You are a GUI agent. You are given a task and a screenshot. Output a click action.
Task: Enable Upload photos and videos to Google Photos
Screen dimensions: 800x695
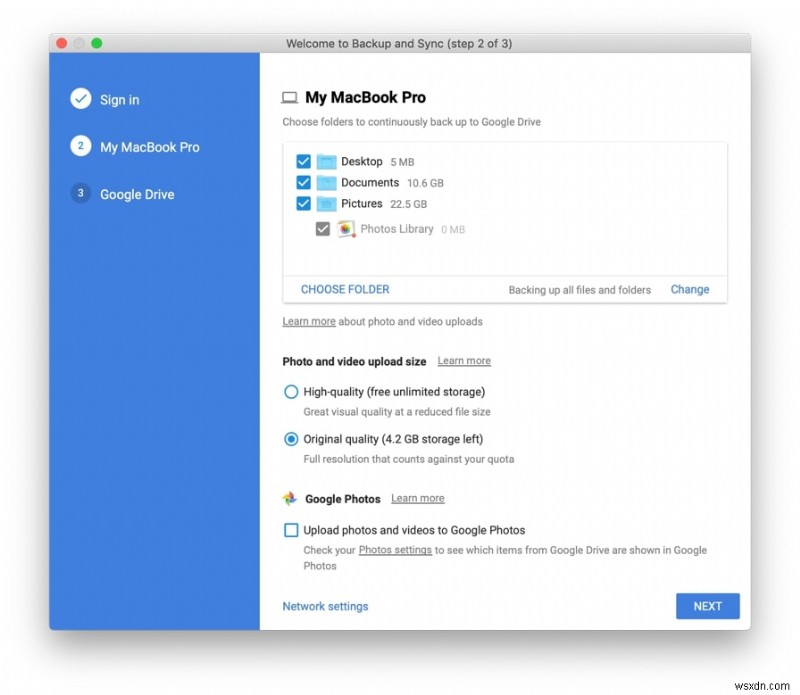(291, 530)
